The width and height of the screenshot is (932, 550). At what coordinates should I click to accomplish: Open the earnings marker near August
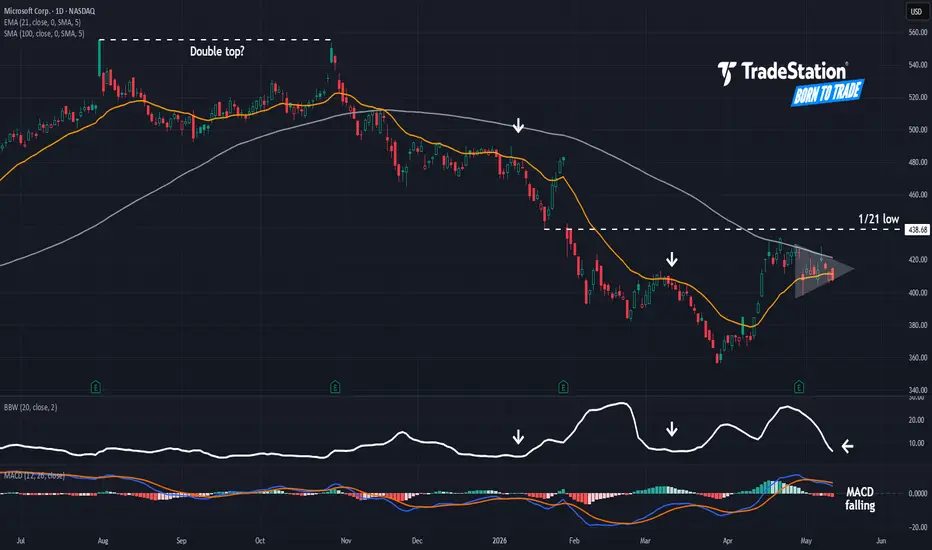pos(96,388)
